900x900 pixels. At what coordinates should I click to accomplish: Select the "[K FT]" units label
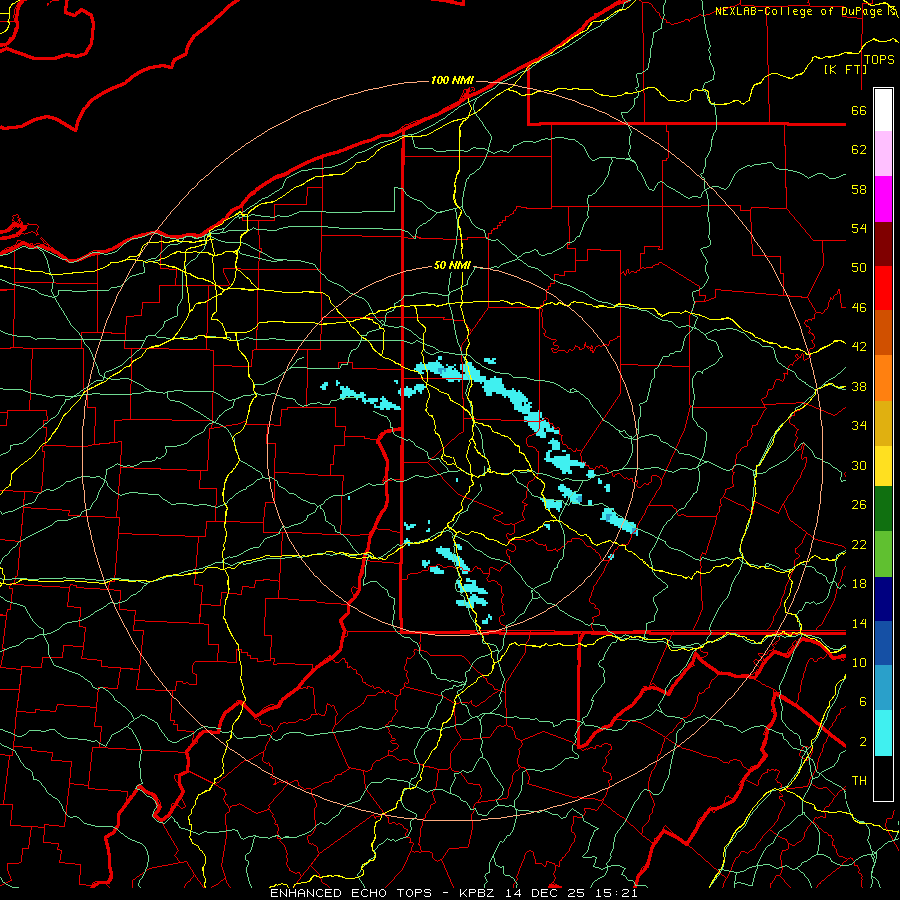click(845, 69)
